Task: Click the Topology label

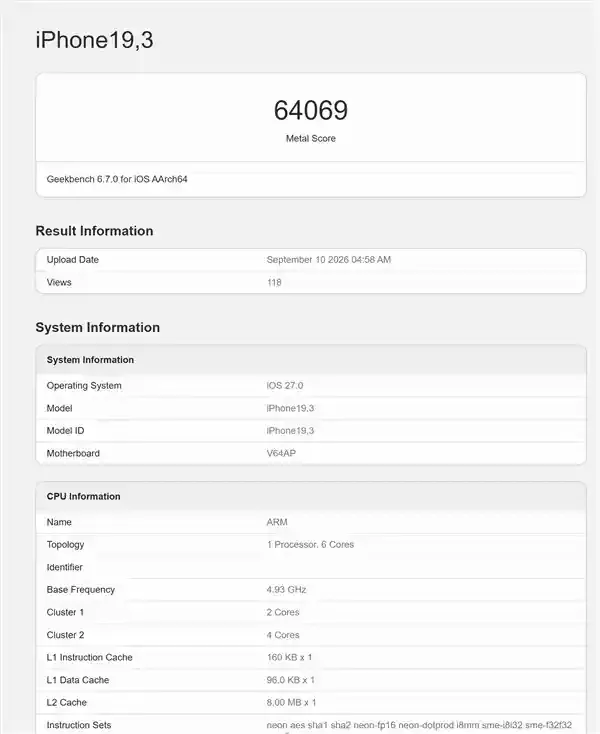Action: point(66,545)
